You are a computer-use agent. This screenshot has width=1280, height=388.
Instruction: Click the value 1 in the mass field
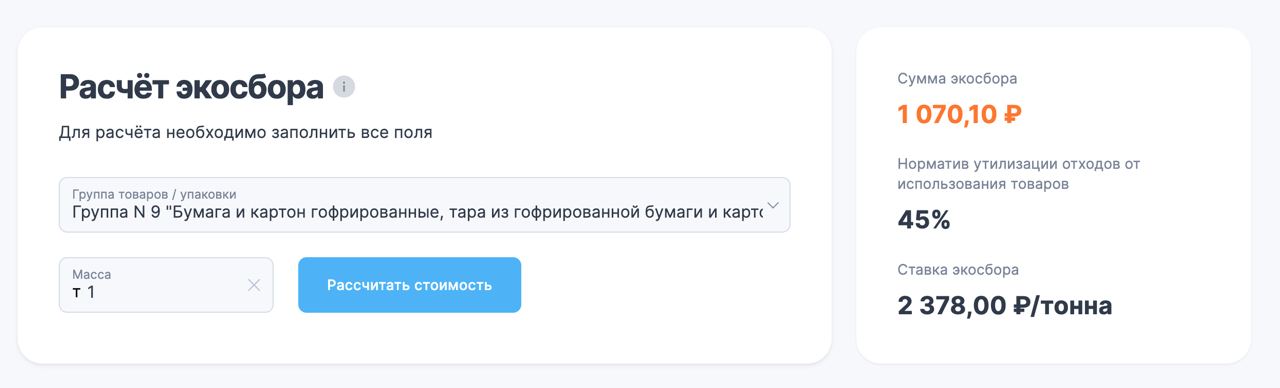click(91, 293)
